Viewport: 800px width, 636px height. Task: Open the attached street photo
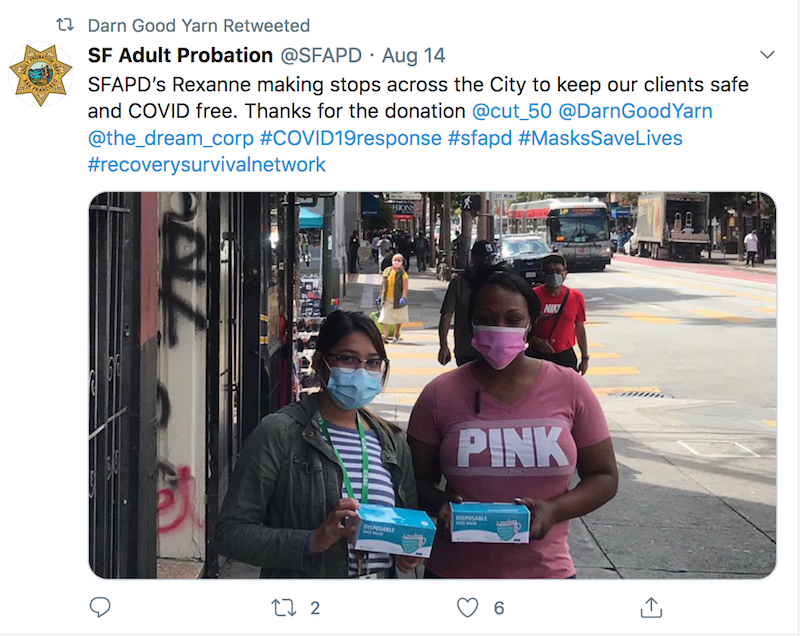pos(433,385)
